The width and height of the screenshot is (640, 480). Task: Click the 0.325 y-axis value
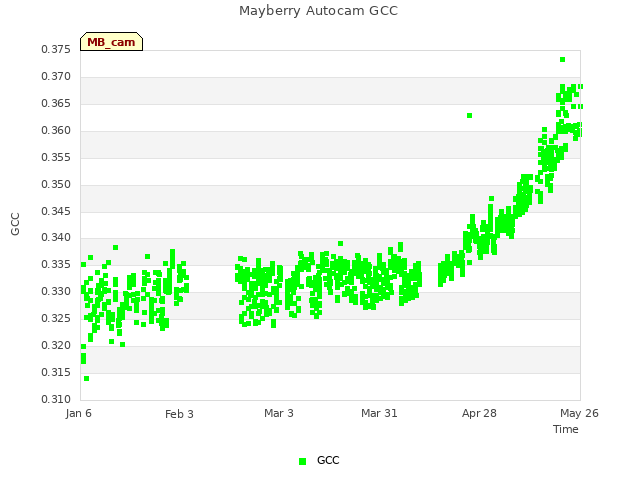coord(56,318)
